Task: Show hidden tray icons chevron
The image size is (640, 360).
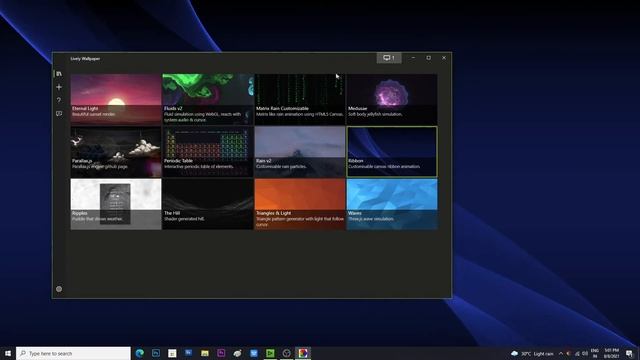Action: [561, 353]
